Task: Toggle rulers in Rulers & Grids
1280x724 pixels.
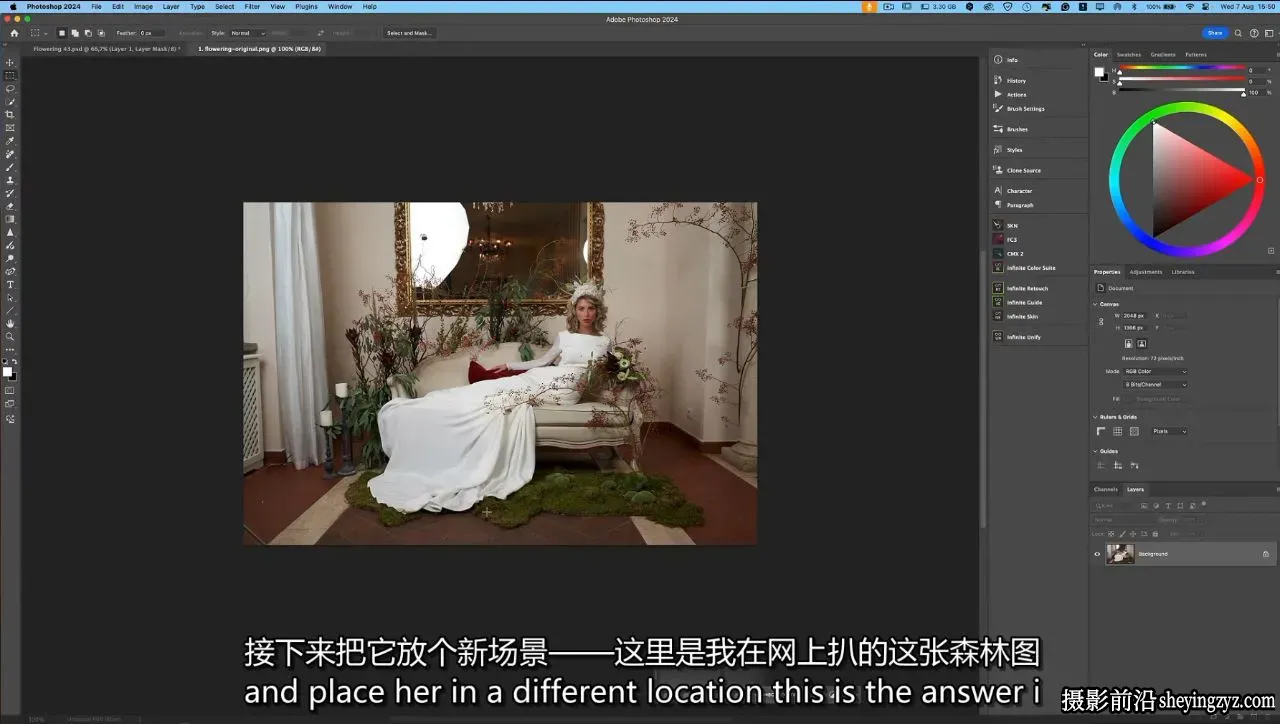Action: pyautogui.click(x=1101, y=431)
